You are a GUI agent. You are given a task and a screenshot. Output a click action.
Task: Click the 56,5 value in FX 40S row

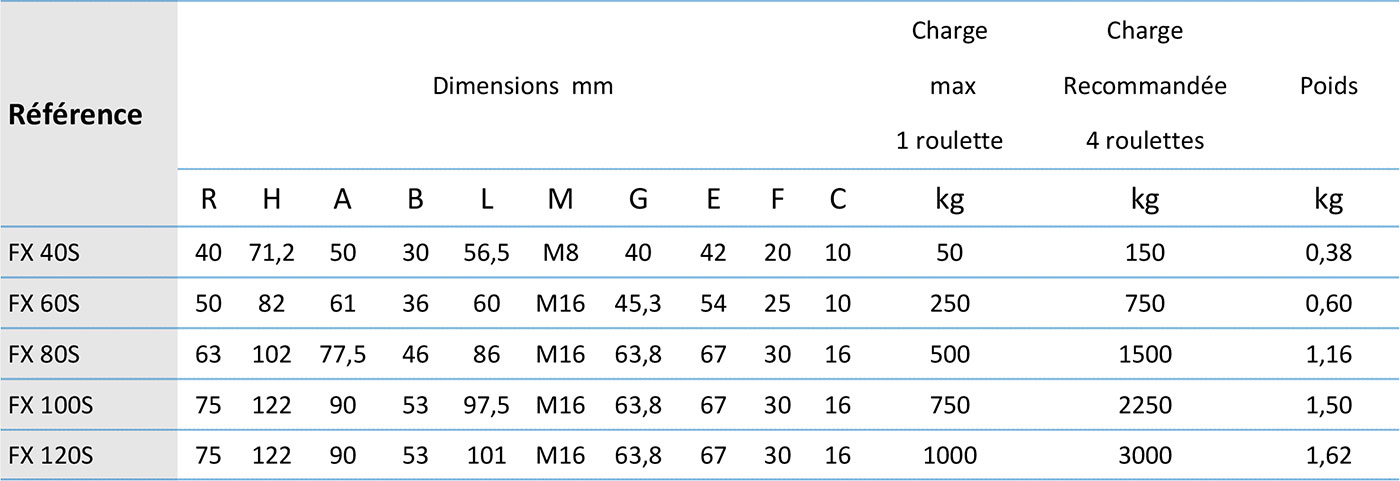(487, 253)
